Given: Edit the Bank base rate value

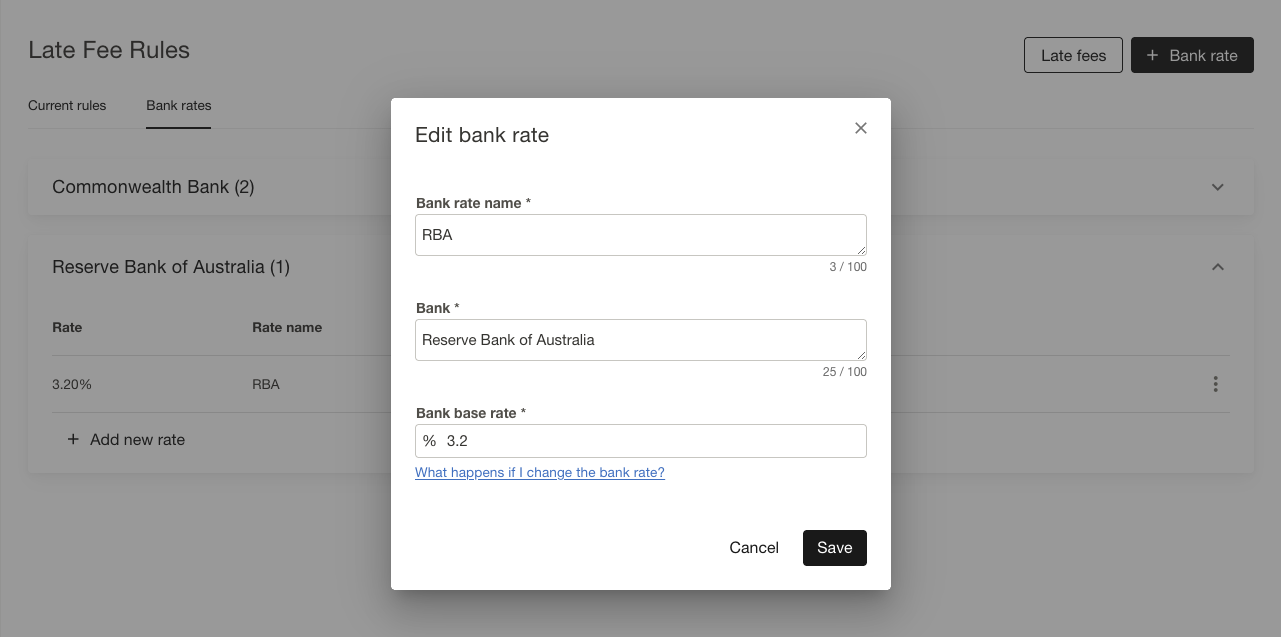Looking at the screenshot, I should click(x=650, y=441).
